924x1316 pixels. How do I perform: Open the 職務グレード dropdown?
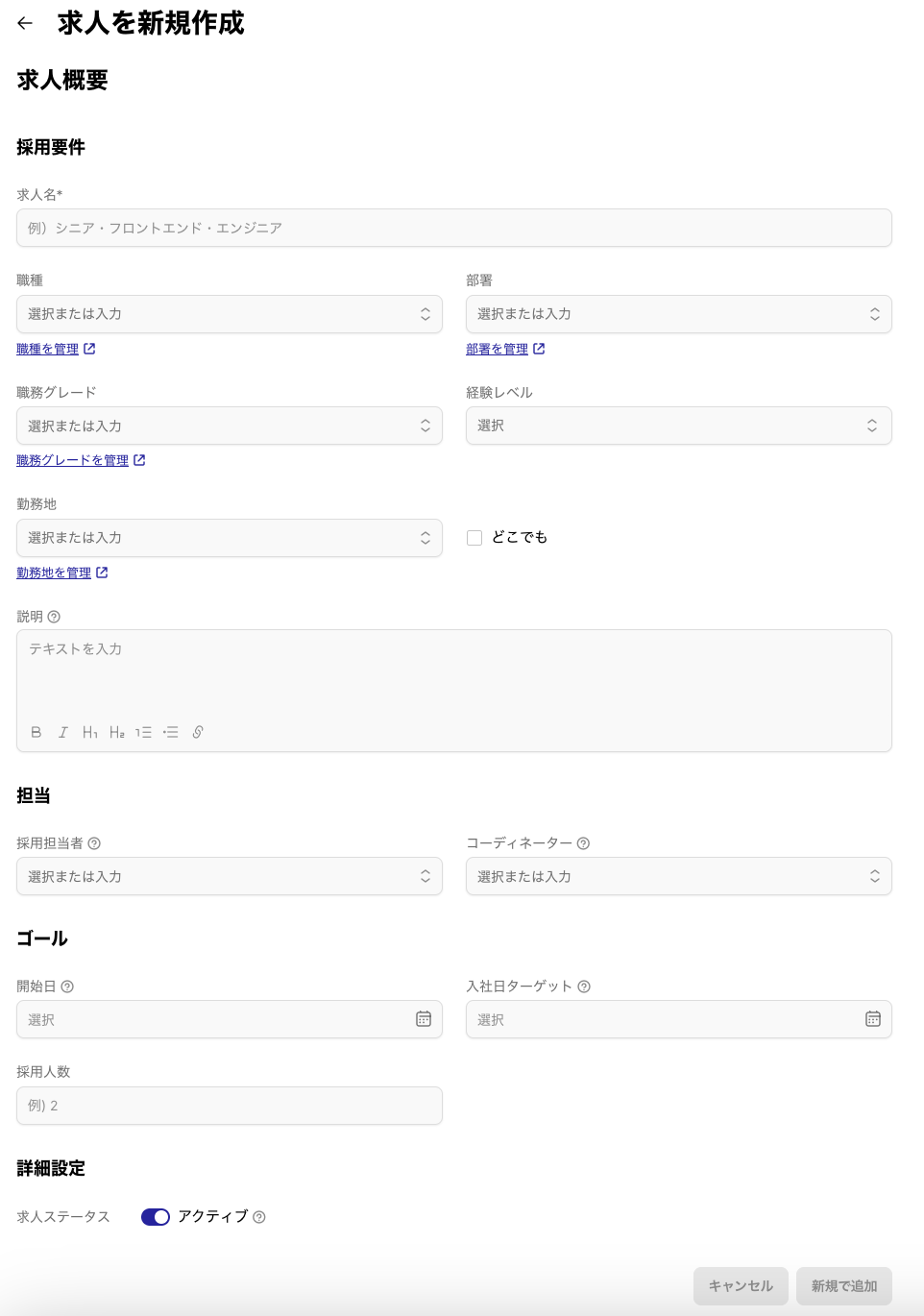[230, 426]
